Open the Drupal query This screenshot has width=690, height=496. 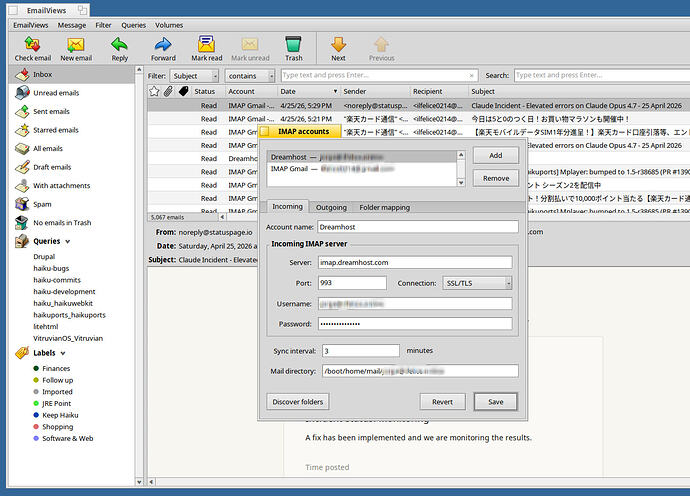click(x=44, y=256)
